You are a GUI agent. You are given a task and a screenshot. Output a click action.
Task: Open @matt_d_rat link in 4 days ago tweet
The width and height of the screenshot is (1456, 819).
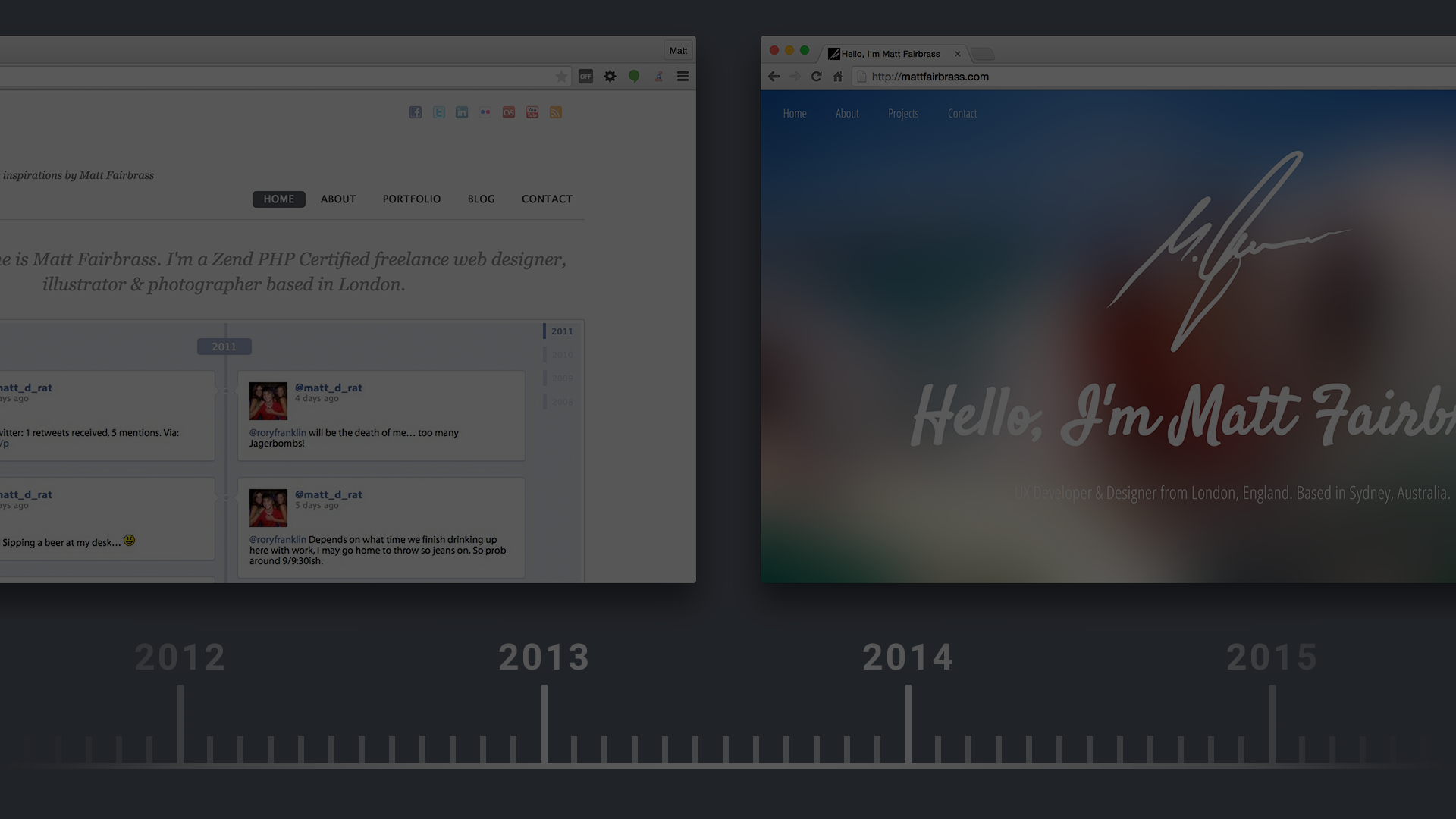(x=328, y=388)
